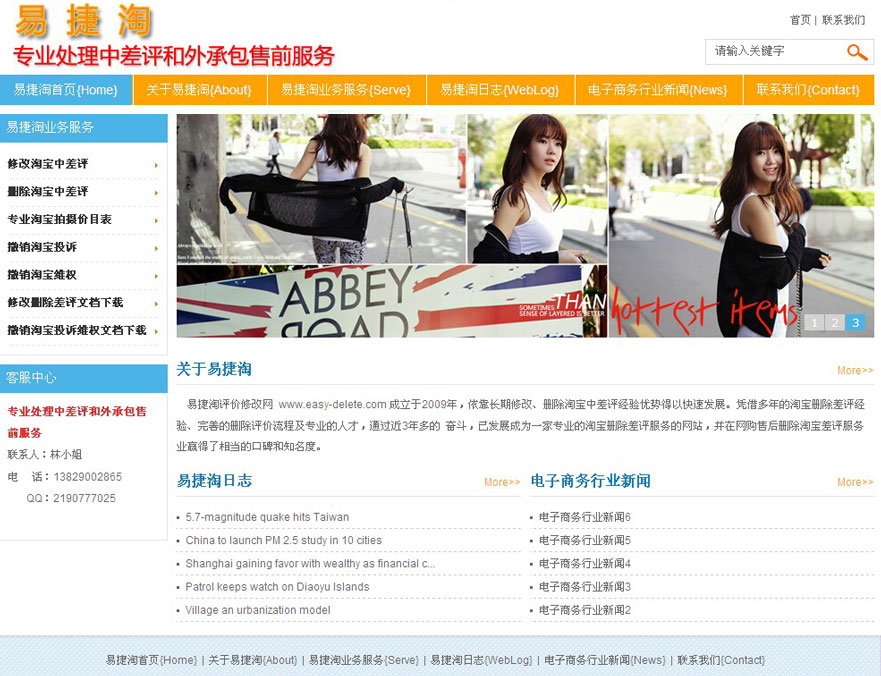Click the orange search magnifier icon

coord(857,52)
